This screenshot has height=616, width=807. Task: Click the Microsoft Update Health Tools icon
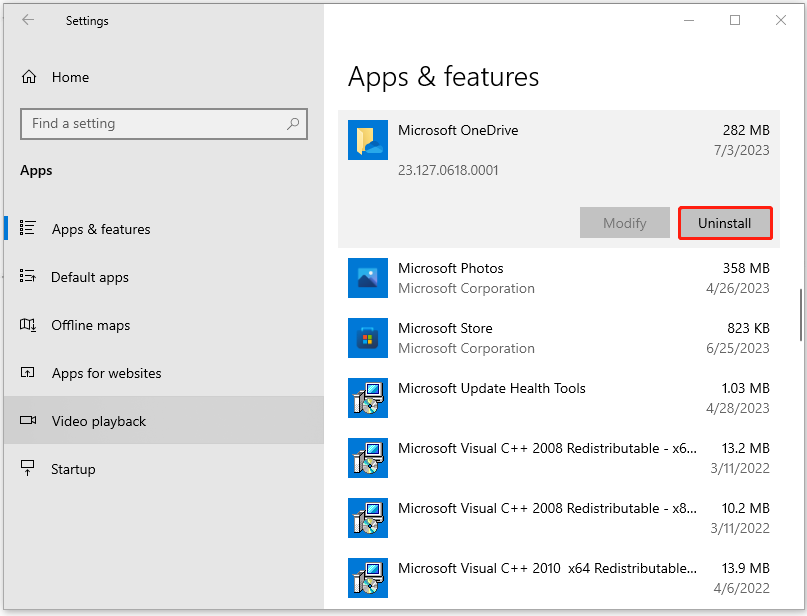[367, 398]
